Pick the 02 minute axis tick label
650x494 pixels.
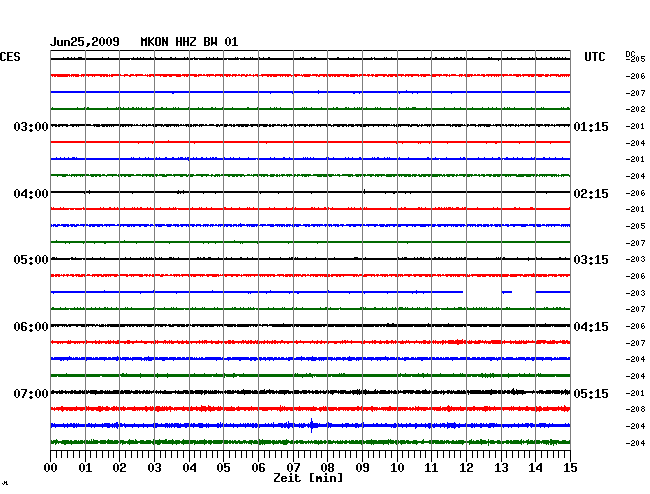(x=119, y=468)
